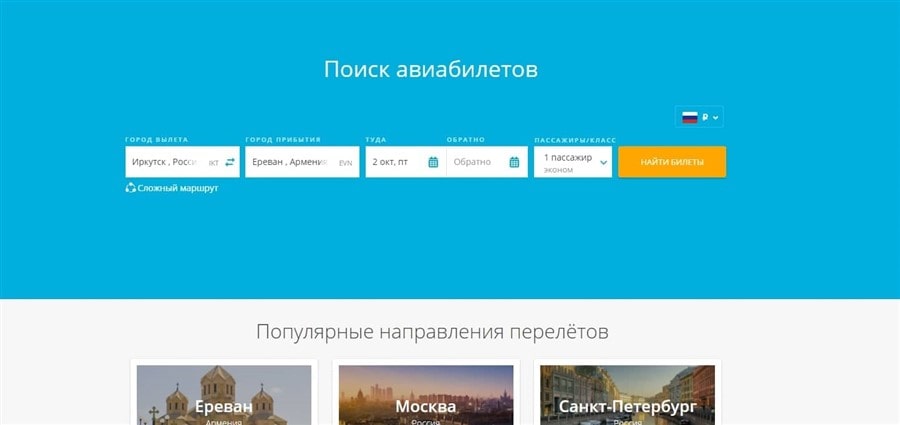Open the Сложный маршрут link
Screen dimensions: 900x425
177,188
